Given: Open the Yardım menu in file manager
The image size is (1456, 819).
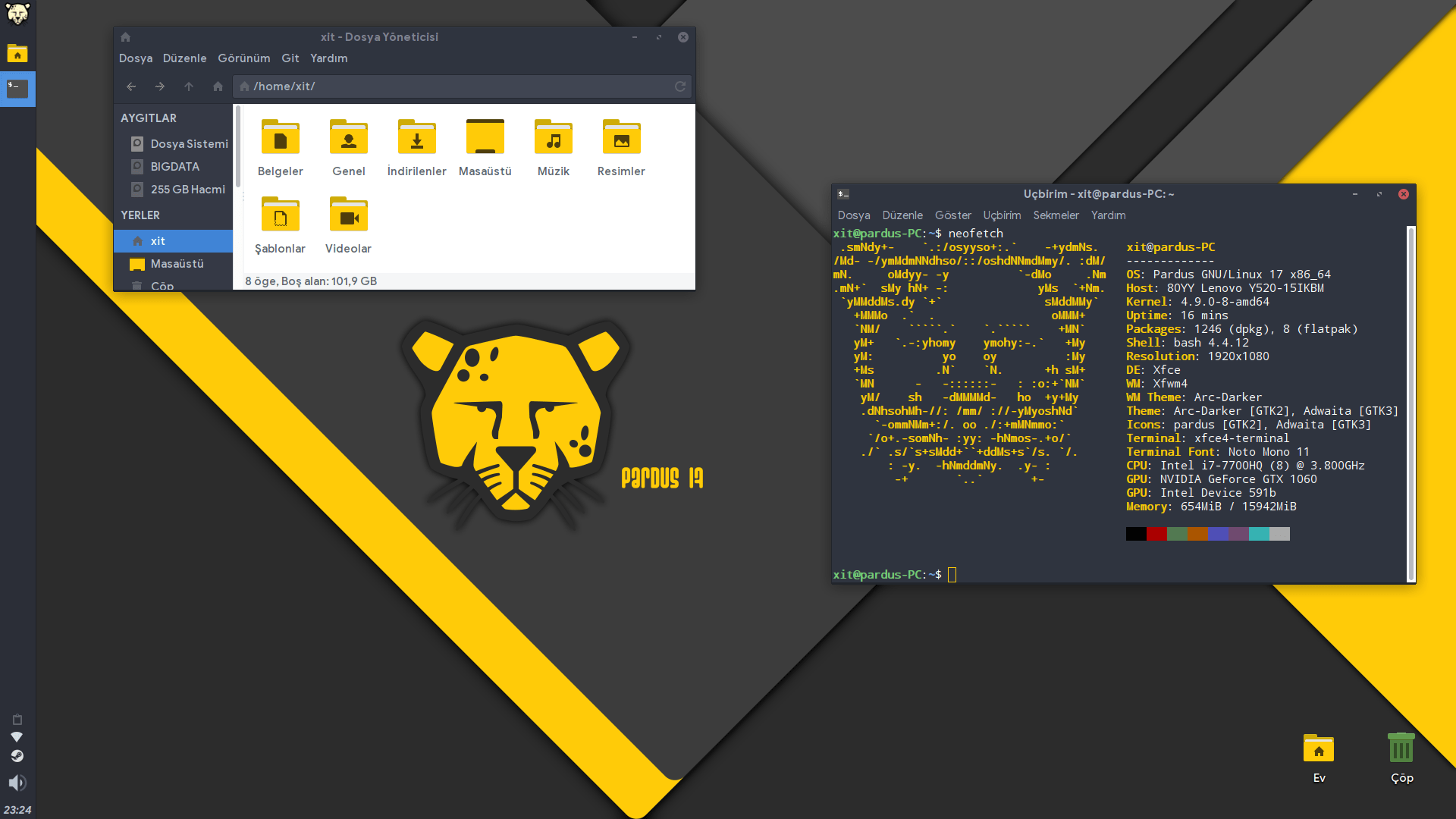Looking at the screenshot, I should click(329, 58).
